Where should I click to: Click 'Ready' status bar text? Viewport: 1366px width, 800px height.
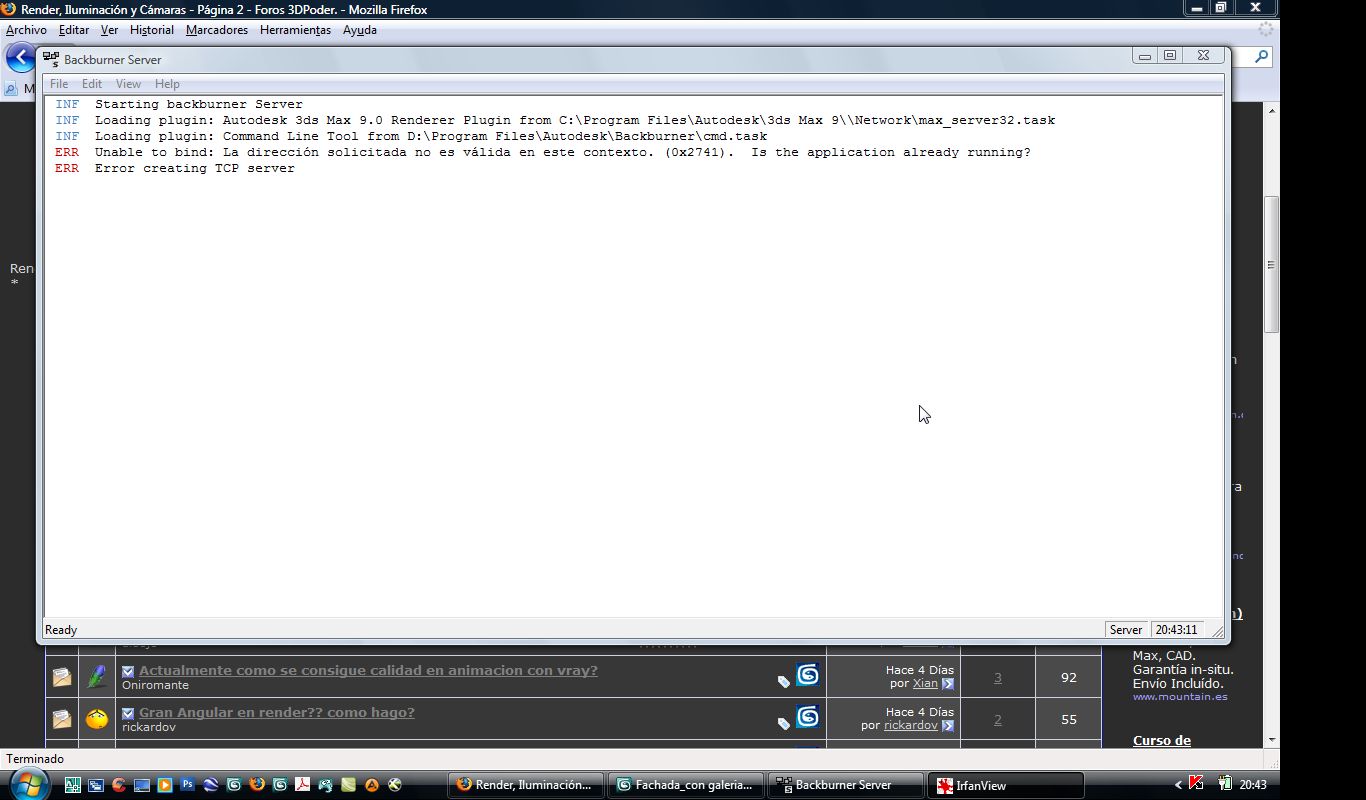(61, 630)
